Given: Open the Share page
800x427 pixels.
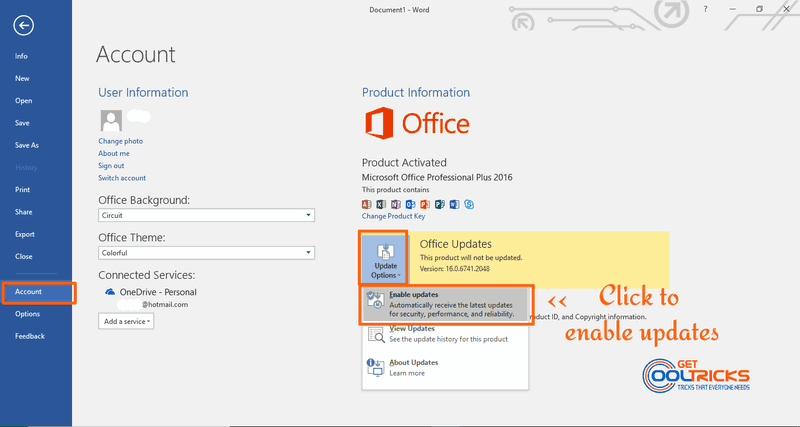Looking at the screenshot, I should (x=23, y=212).
